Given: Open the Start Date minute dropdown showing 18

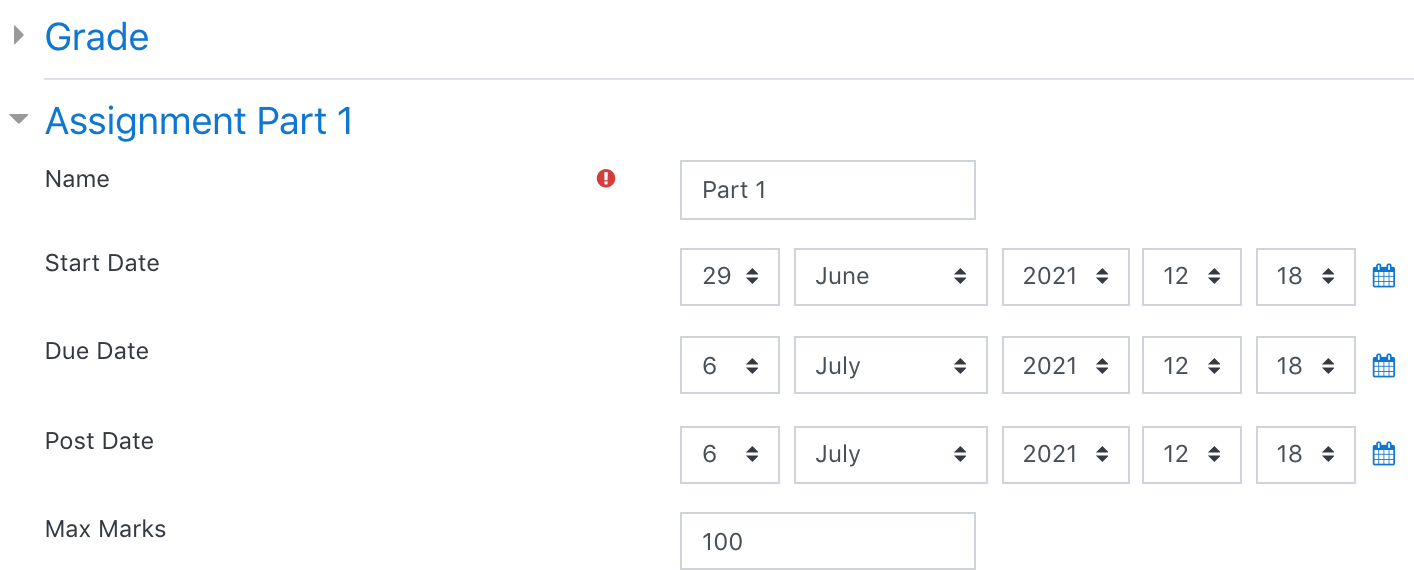Looking at the screenshot, I should pos(1306,277).
